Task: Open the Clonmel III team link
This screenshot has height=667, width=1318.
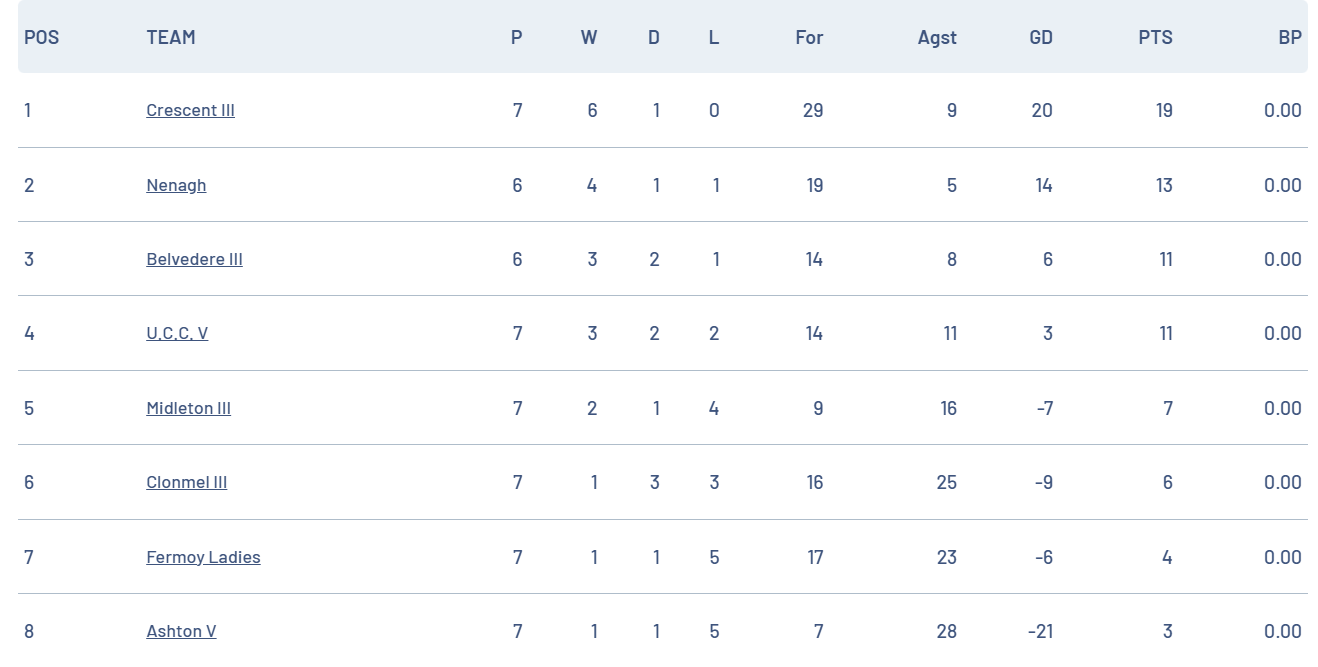Action: (186, 482)
